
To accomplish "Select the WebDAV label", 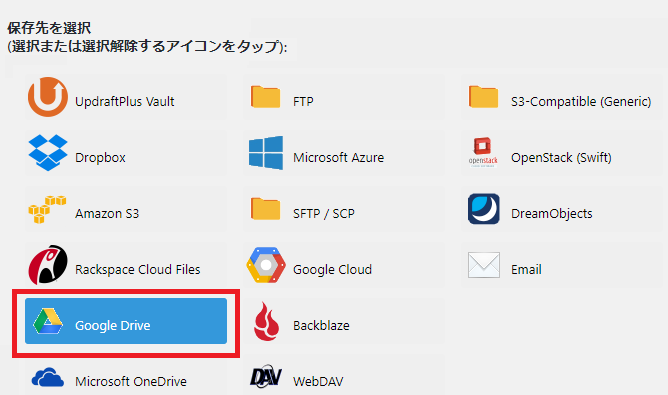I will [318, 382].
